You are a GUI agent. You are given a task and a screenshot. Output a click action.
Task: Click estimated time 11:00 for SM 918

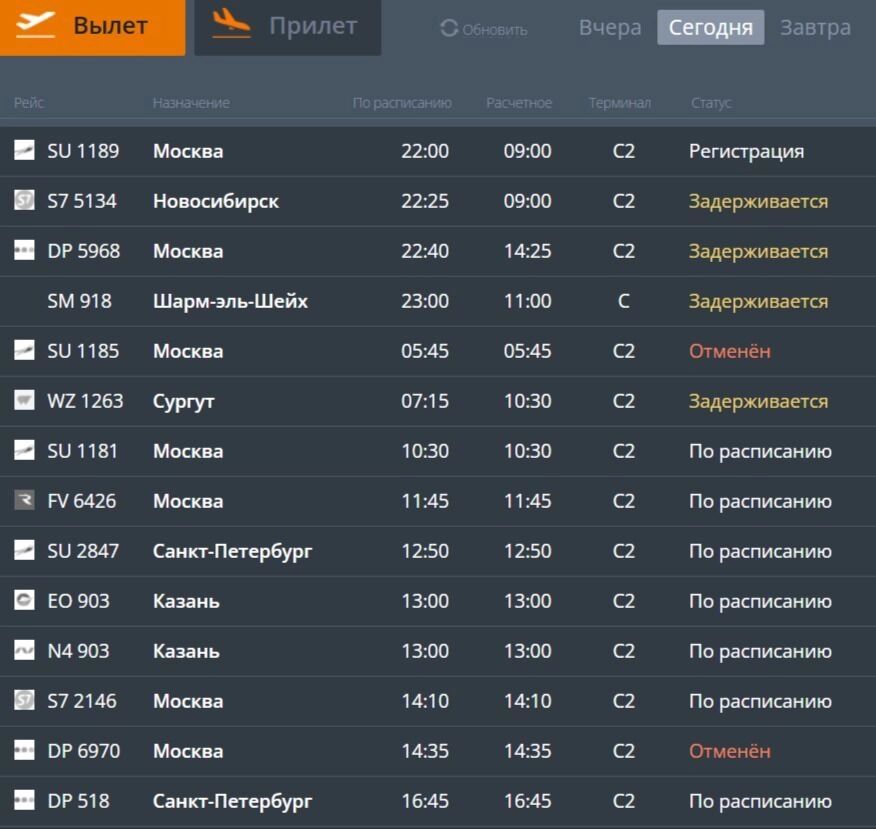527,301
